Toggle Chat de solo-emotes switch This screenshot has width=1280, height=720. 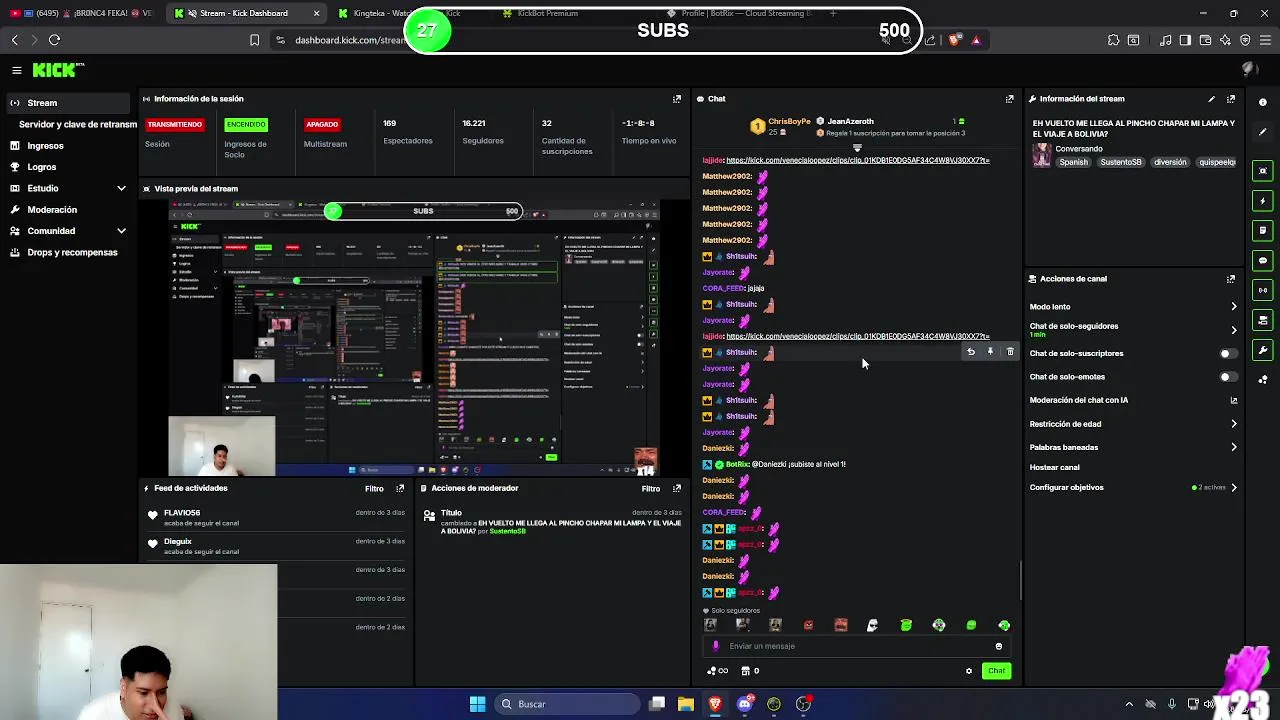tap(1227, 377)
